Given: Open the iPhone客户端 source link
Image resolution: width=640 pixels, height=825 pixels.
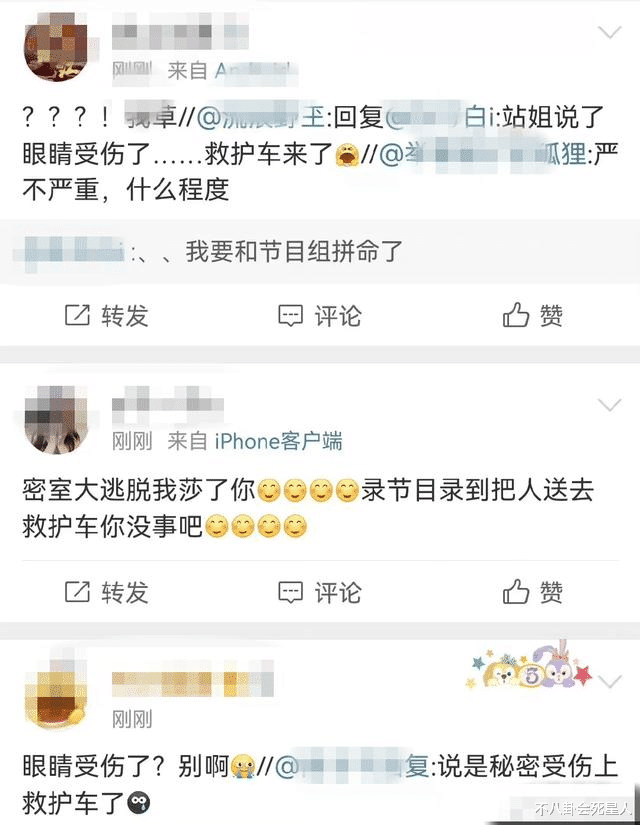Looking at the screenshot, I should [278, 441].
